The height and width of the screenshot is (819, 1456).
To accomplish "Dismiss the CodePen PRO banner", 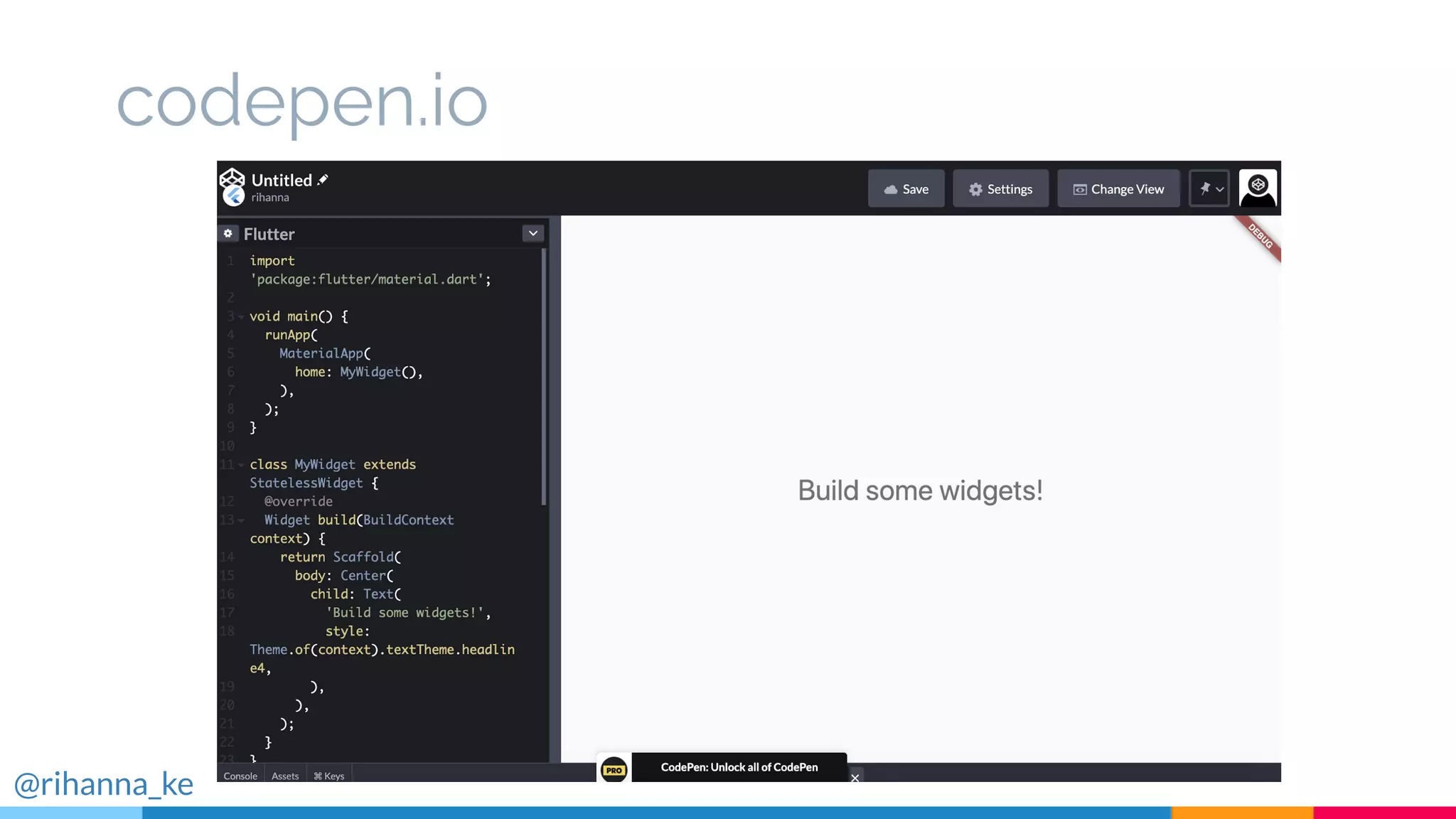I will [855, 778].
